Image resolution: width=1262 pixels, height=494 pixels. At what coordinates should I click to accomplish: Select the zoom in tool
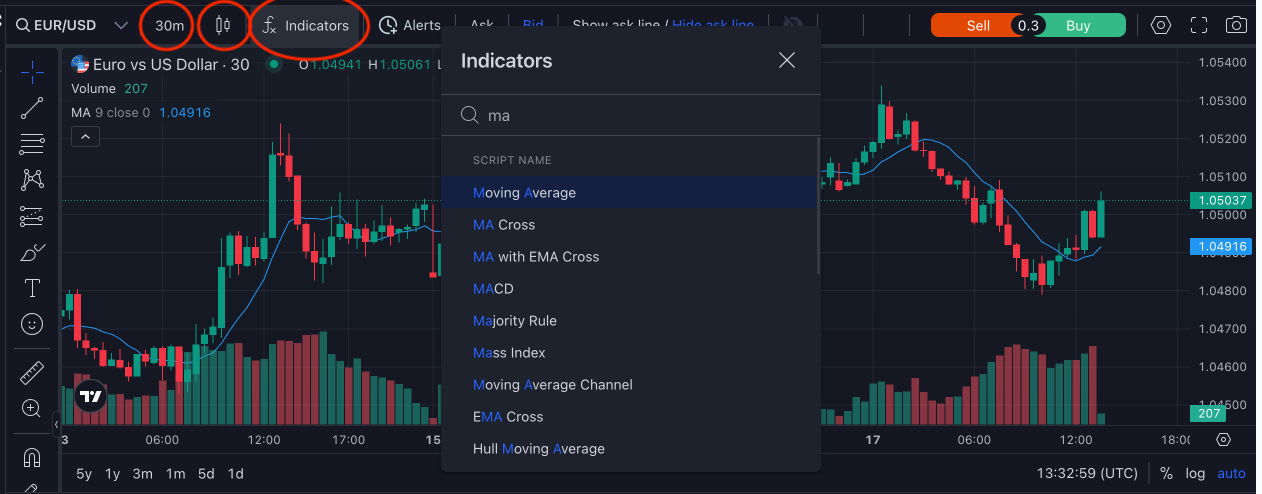(x=32, y=408)
